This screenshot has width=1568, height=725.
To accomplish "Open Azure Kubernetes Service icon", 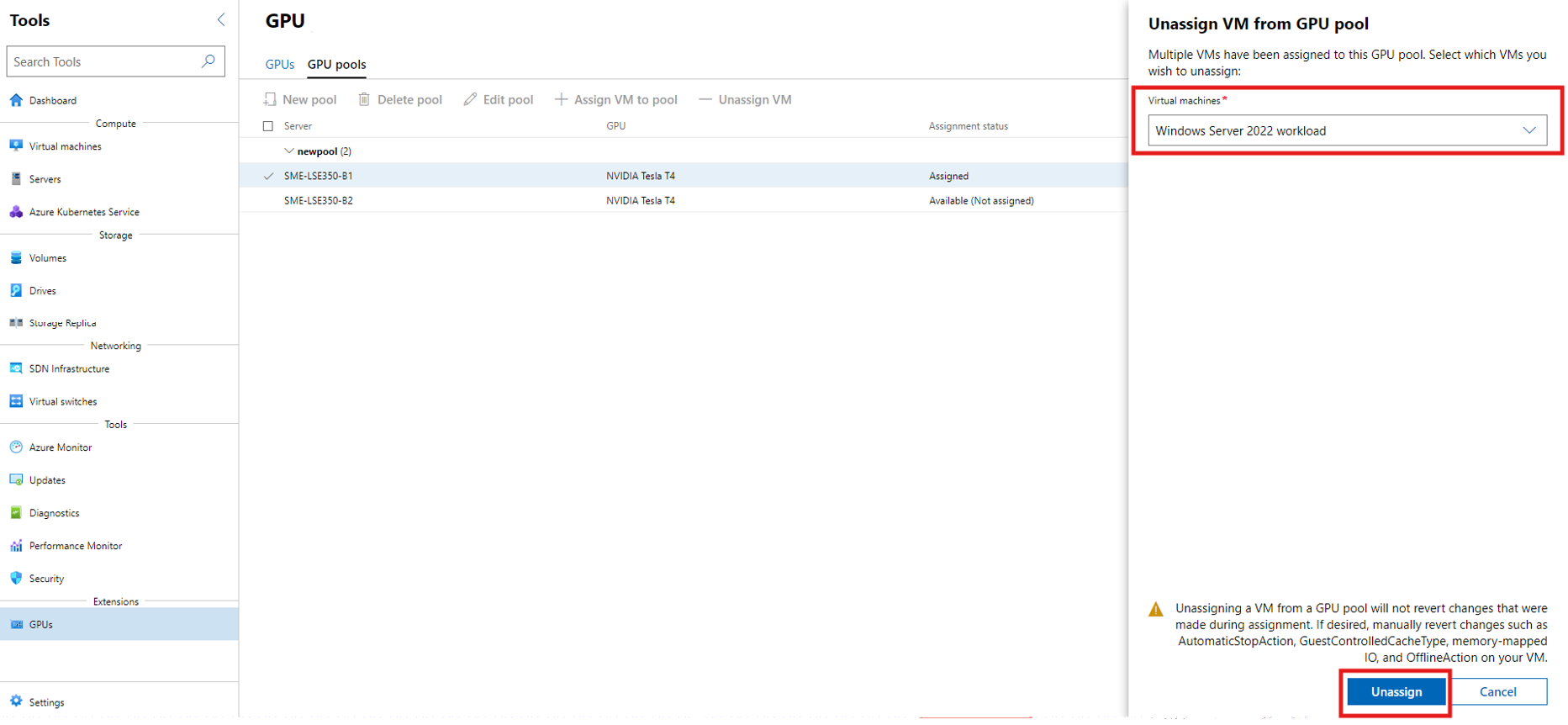I will coord(16,212).
